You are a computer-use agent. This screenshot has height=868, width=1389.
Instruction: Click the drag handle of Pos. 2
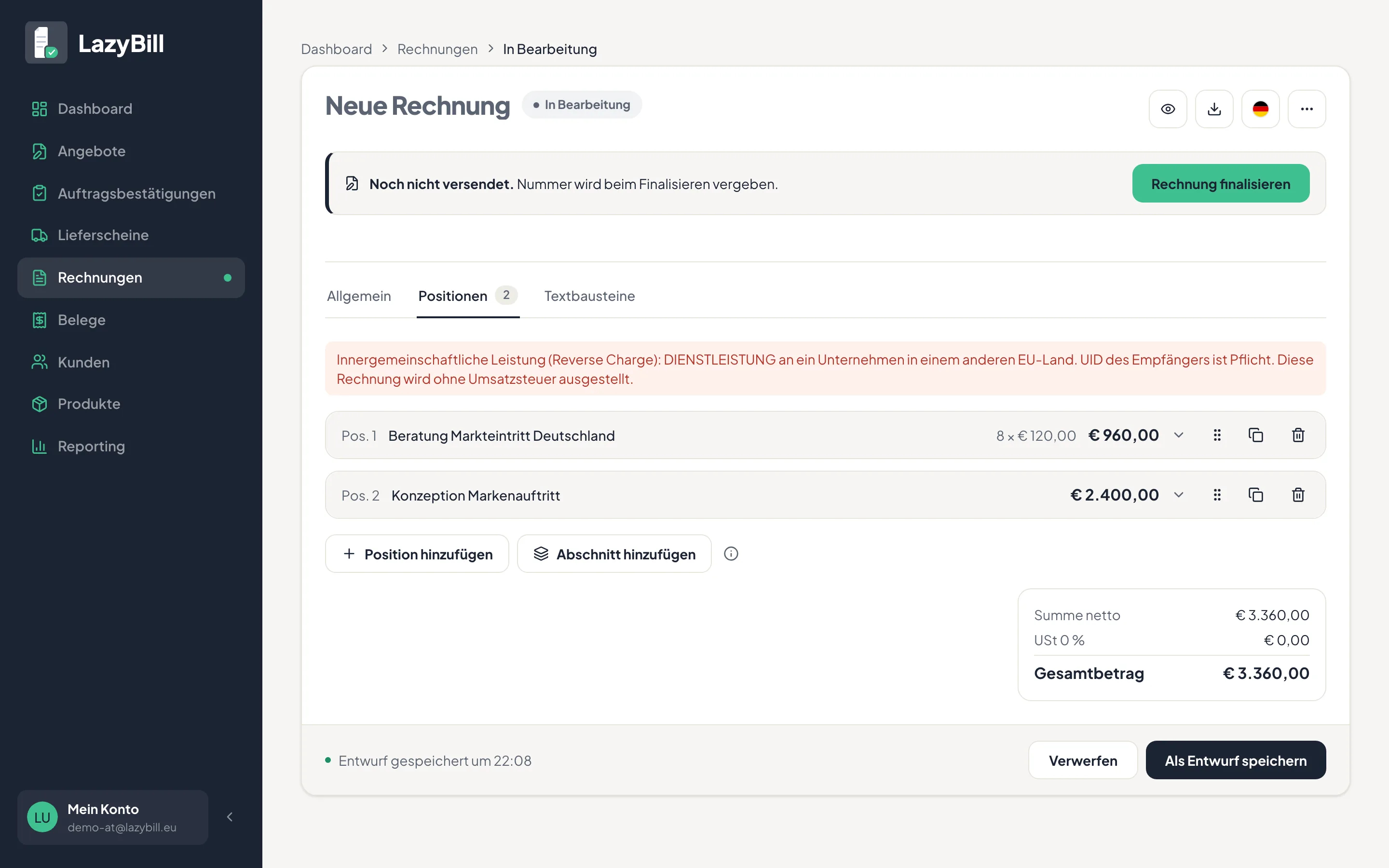[1217, 495]
